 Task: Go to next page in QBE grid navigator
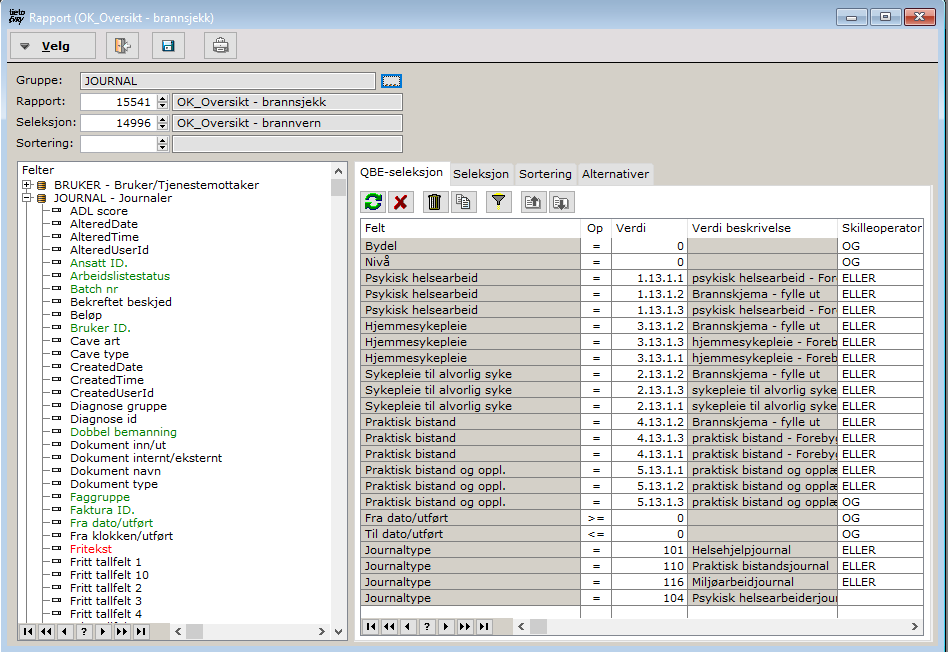[465, 627]
